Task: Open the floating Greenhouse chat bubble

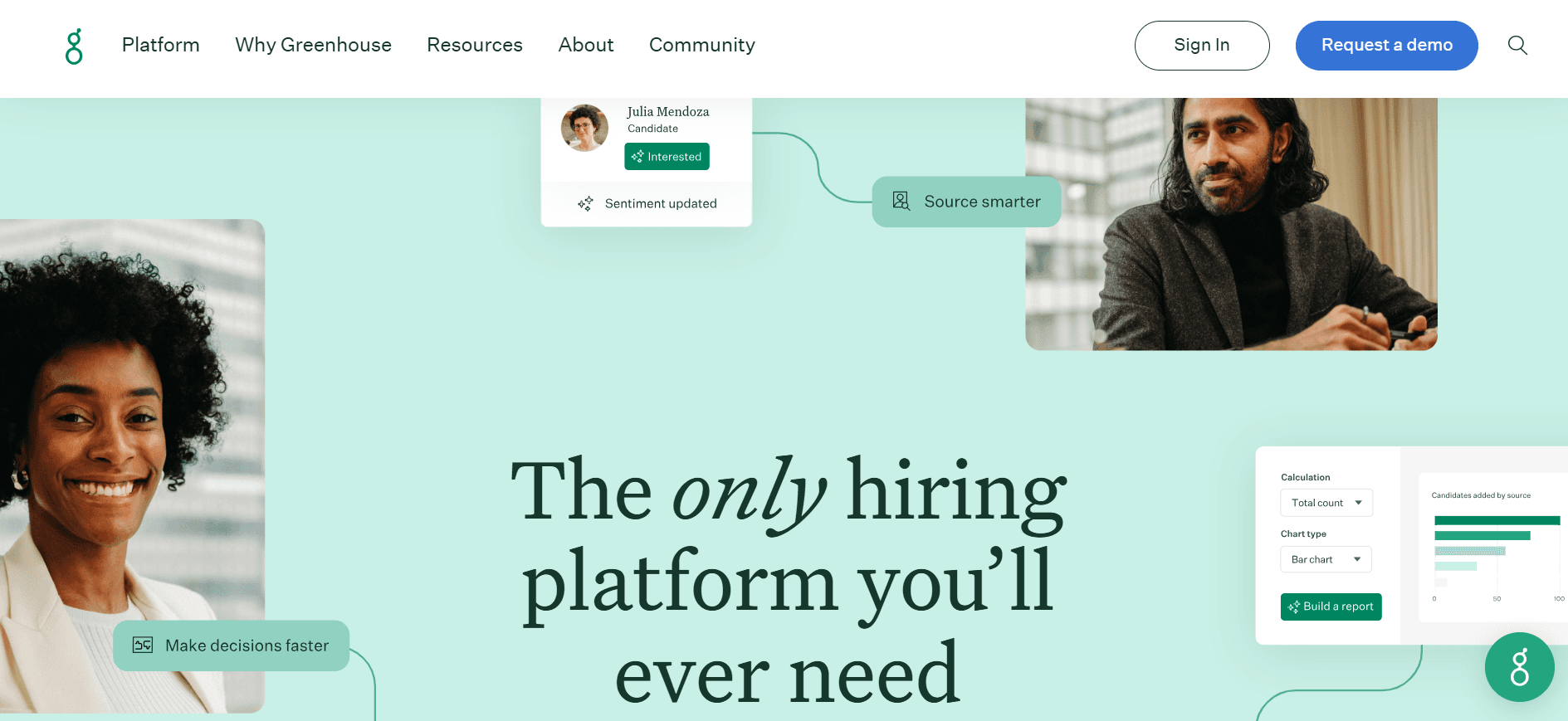Action: [1519, 667]
